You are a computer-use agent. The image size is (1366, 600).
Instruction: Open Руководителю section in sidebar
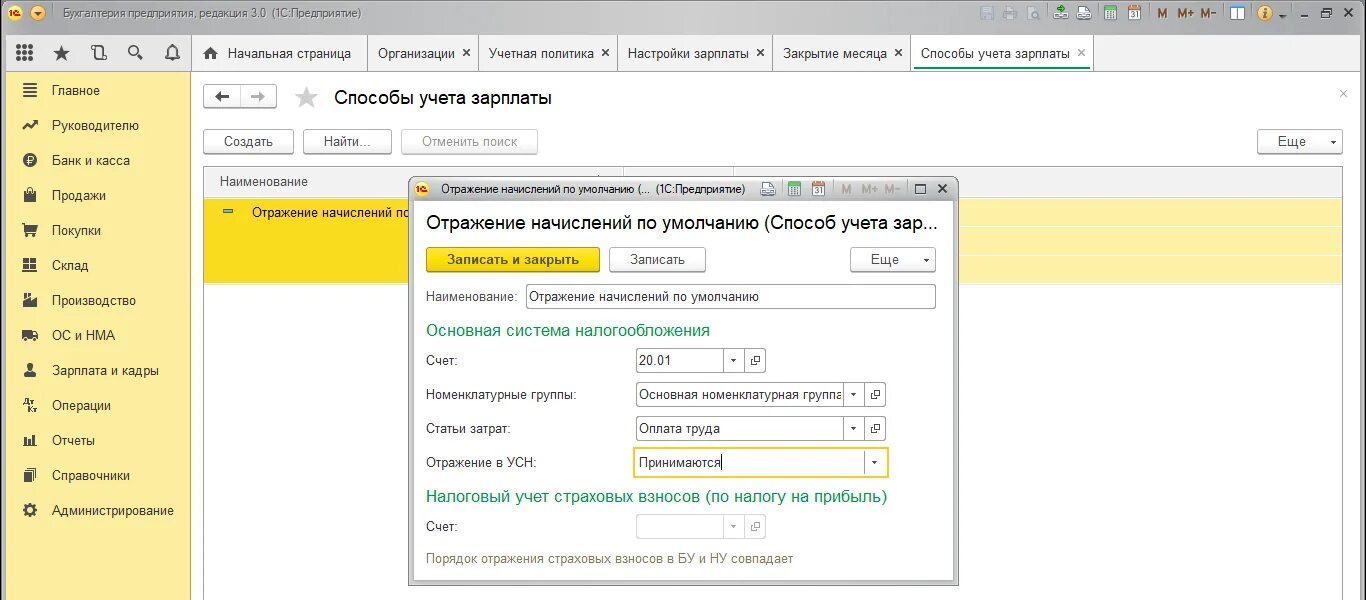tap(95, 125)
